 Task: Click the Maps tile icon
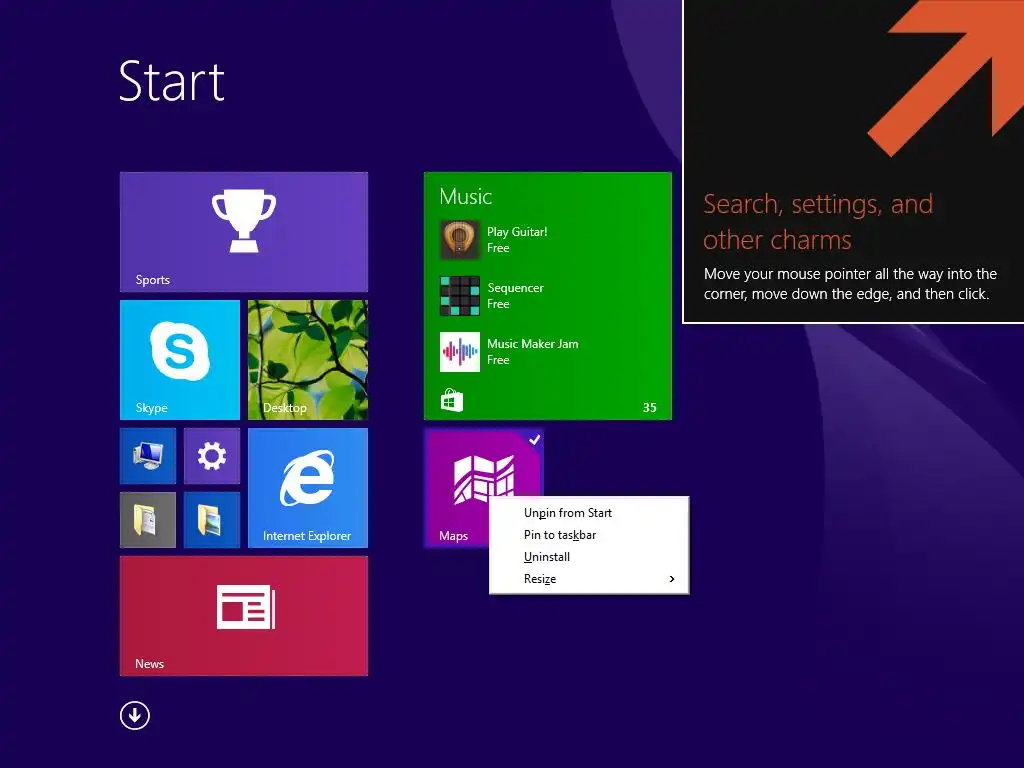[x=483, y=480]
